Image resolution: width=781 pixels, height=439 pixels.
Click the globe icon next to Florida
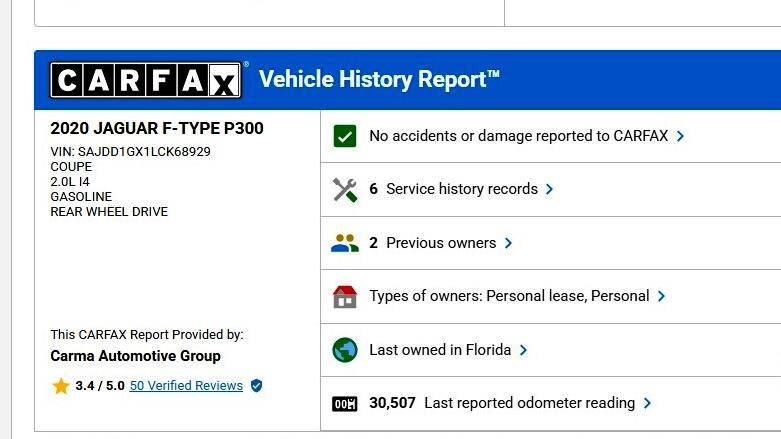click(x=345, y=350)
